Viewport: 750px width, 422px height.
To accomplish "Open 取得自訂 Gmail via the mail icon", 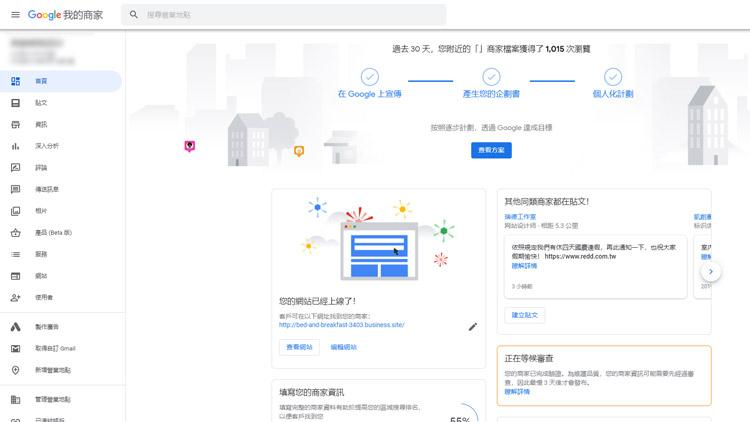I will point(15,348).
